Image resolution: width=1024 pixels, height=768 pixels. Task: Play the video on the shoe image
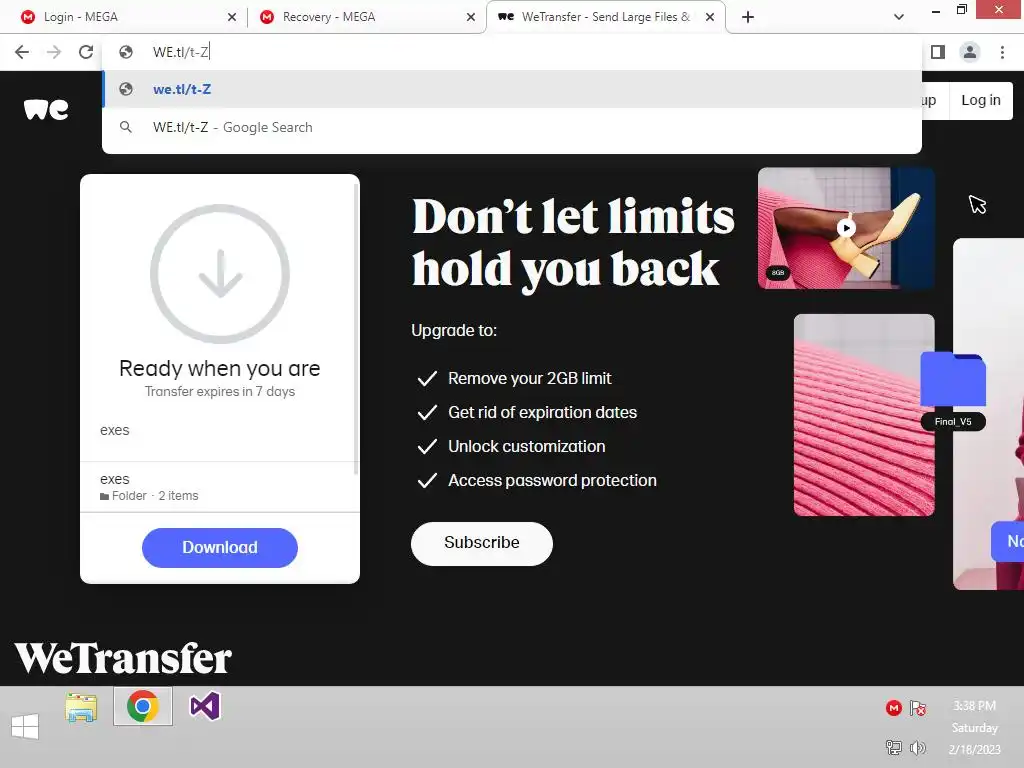tap(846, 228)
